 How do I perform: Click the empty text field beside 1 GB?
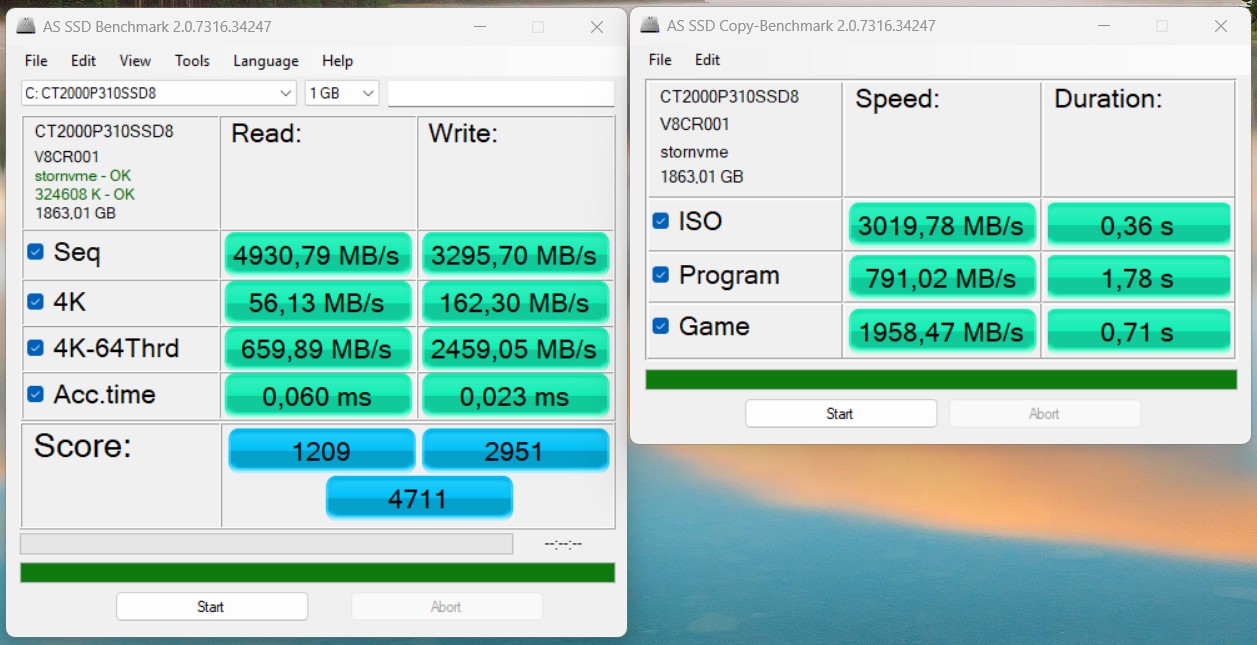point(500,93)
